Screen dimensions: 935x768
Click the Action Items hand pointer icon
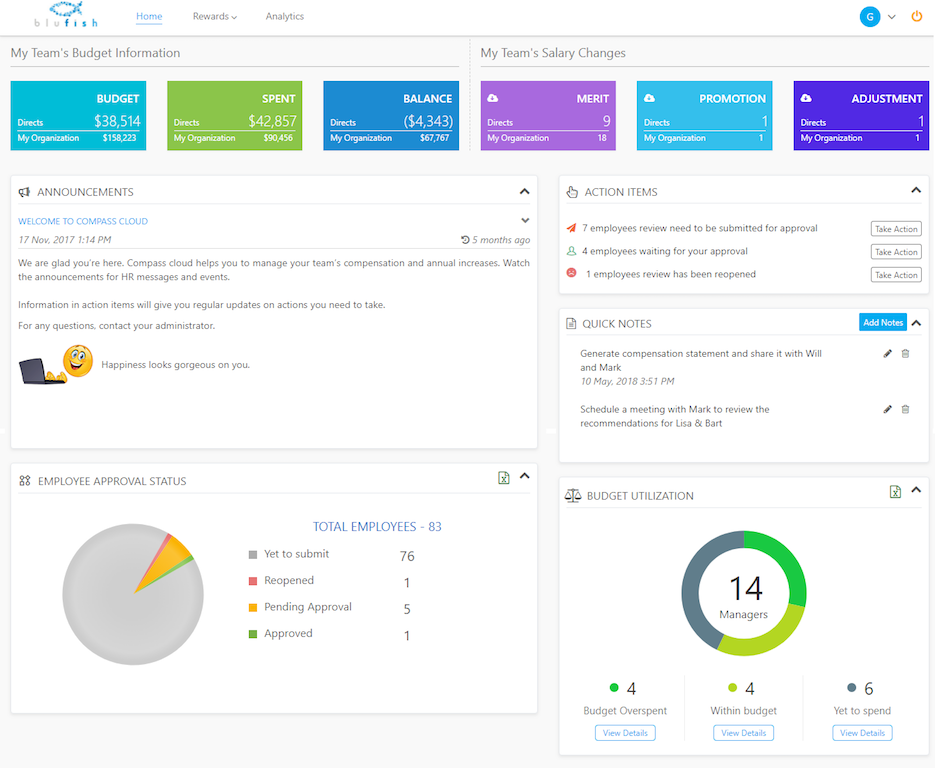[x=572, y=192]
